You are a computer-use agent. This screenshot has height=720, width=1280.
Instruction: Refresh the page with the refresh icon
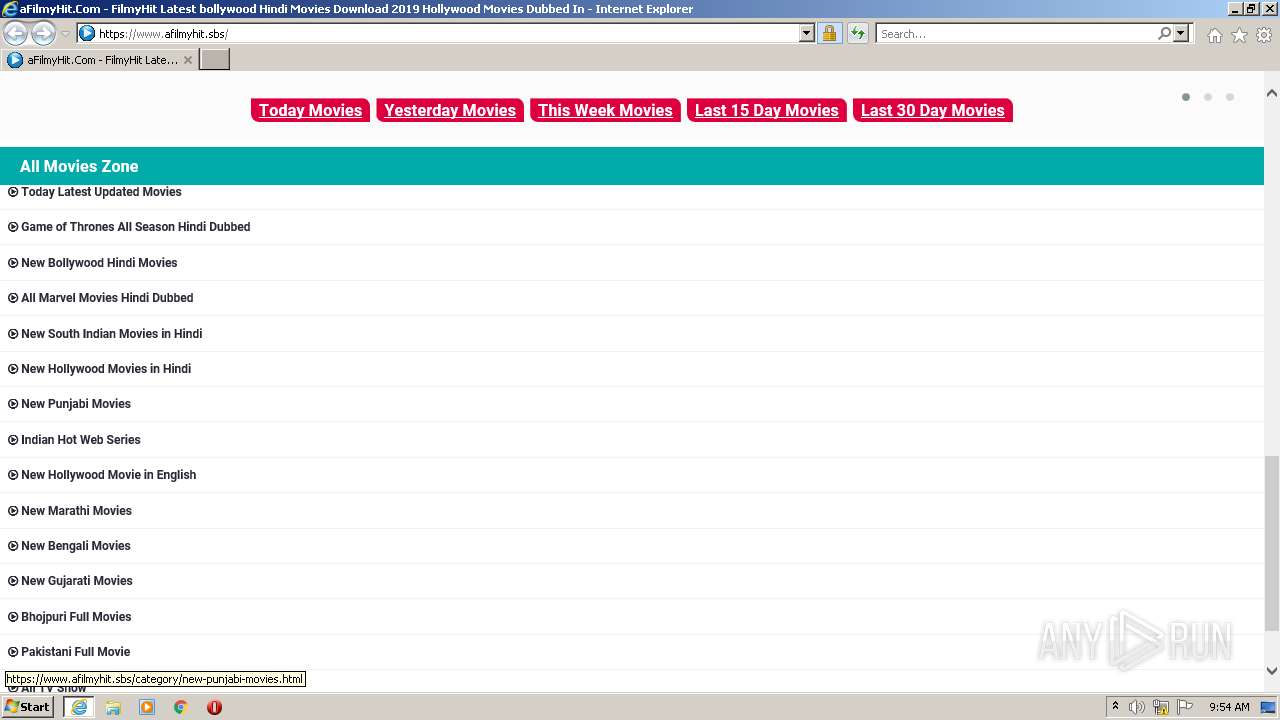point(858,33)
